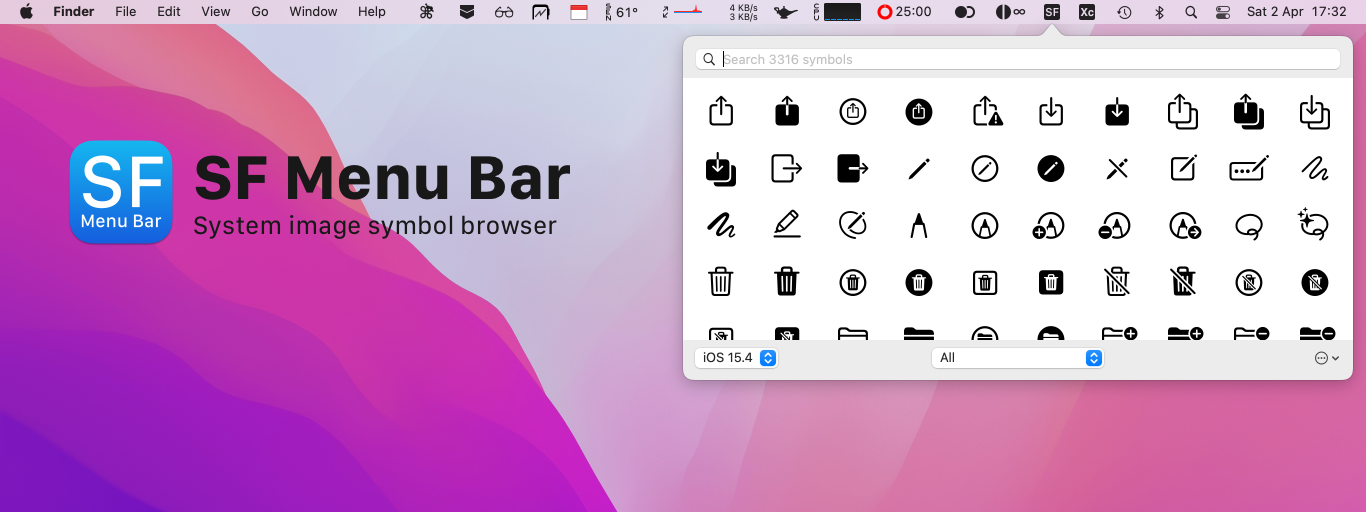Pick the share symbol in outlined circle
The width and height of the screenshot is (1366, 512).
853,112
